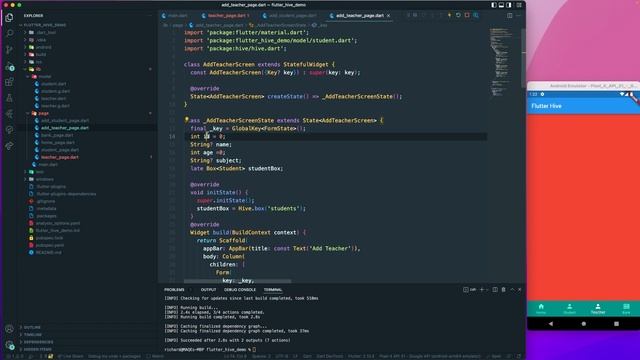Tap the emulator Recents square button
This screenshot has width=640, height=360.
[x=616, y=323]
